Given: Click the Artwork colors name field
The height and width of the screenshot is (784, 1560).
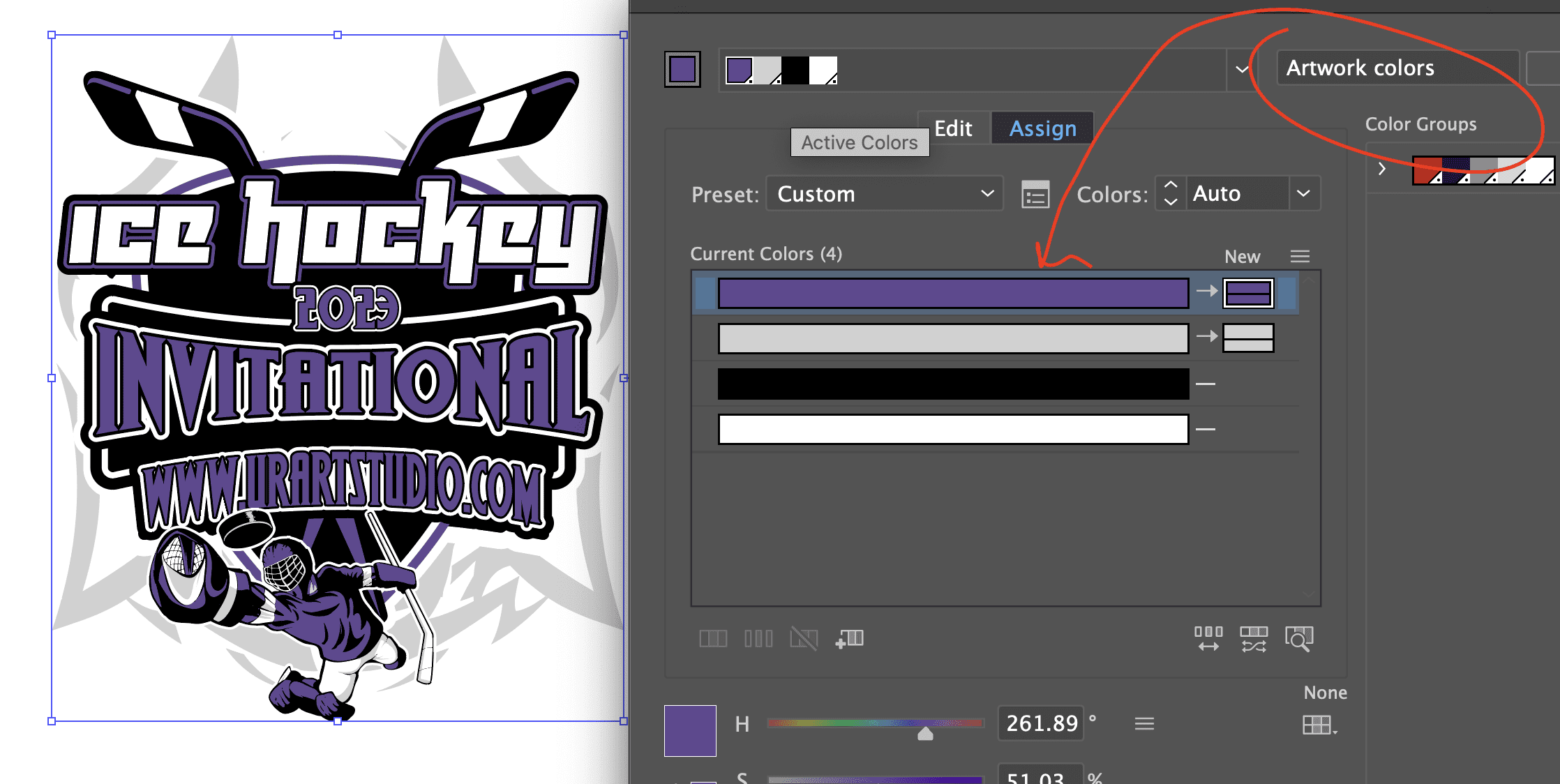Looking at the screenshot, I should [x=1397, y=68].
